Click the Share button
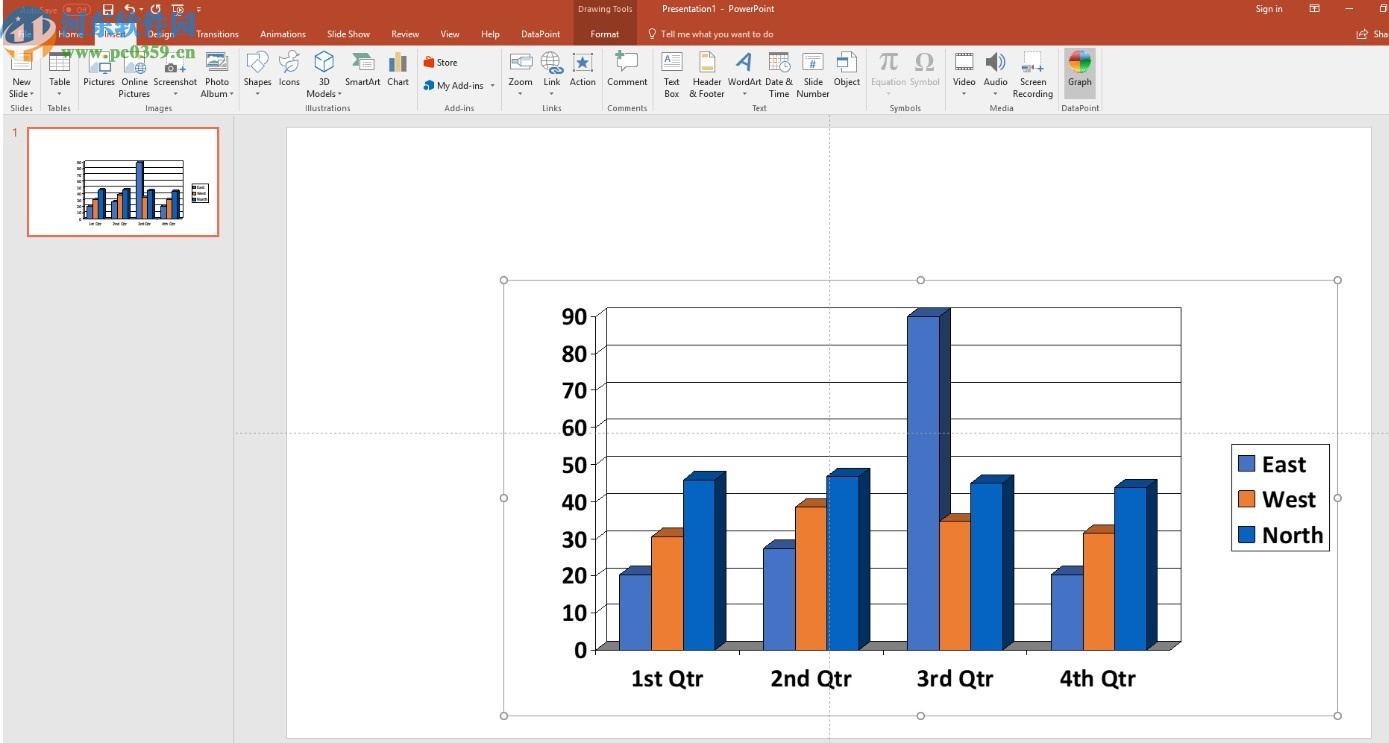The height and width of the screenshot is (743, 1389). [x=1373, y=34]
